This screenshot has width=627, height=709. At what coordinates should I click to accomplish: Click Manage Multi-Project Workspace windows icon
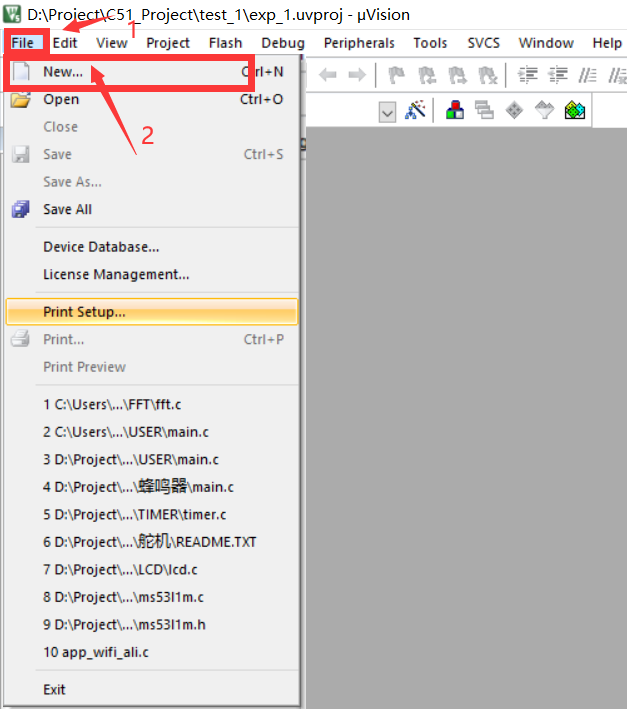484,110
